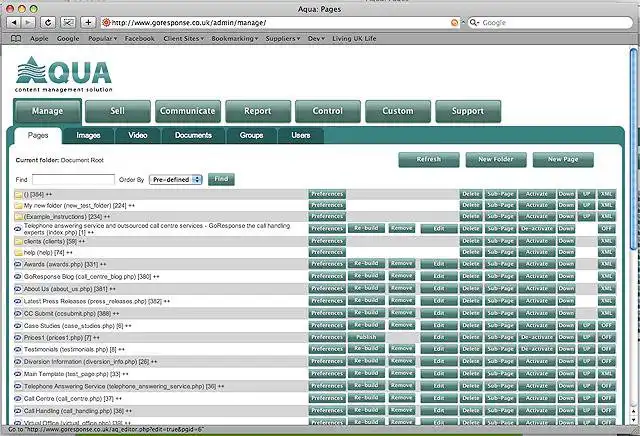Click the New Folder button

(x=496, y=160)
